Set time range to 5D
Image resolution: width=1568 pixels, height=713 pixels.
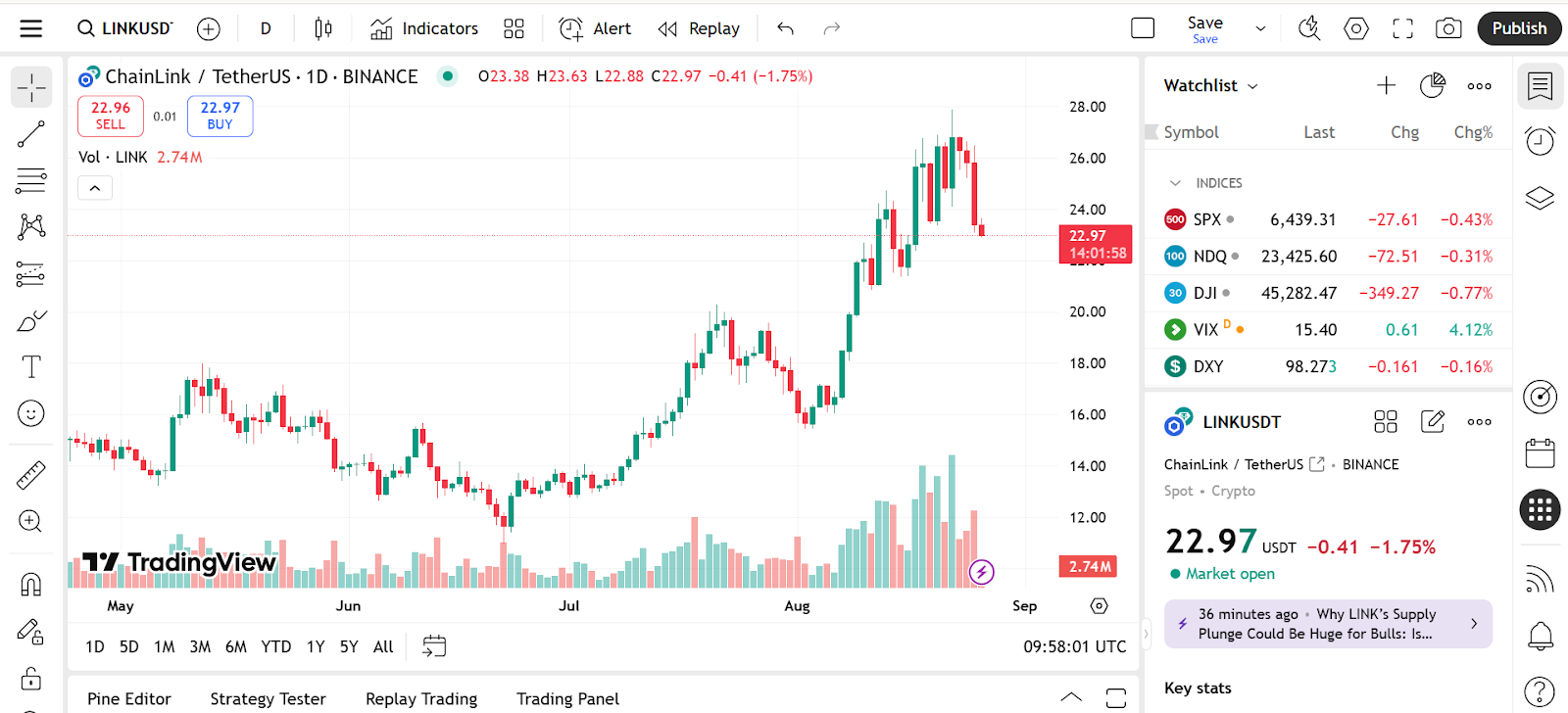(129, 646)
